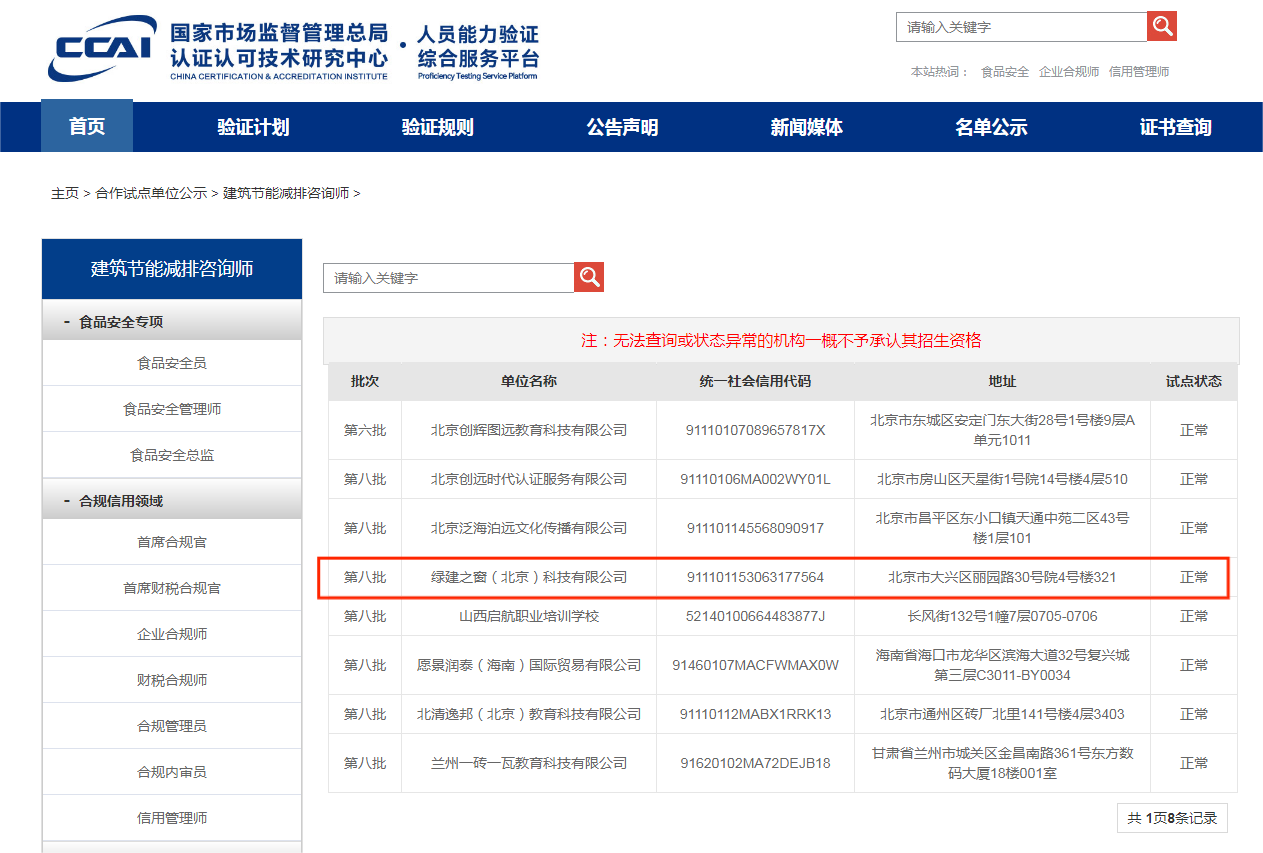1263x853 pixels.
Task: Open the 验证规则 navigation item
Action: [437, 127]
